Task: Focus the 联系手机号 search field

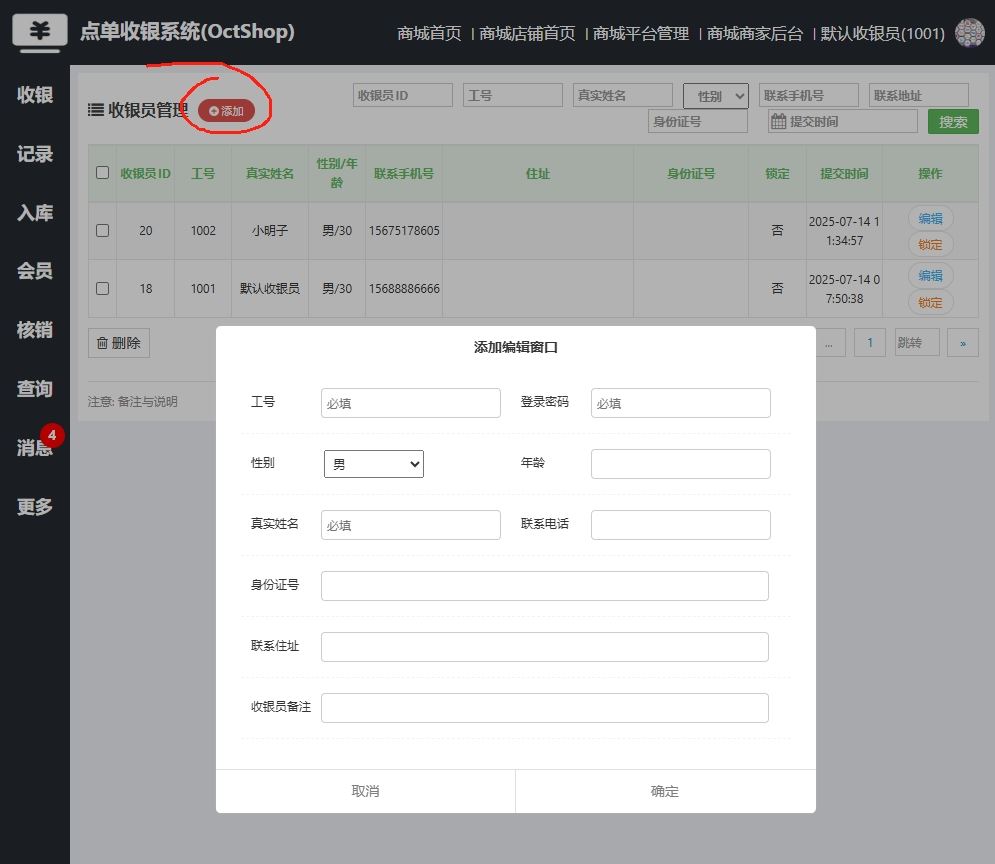Action: tap(808, 95)
